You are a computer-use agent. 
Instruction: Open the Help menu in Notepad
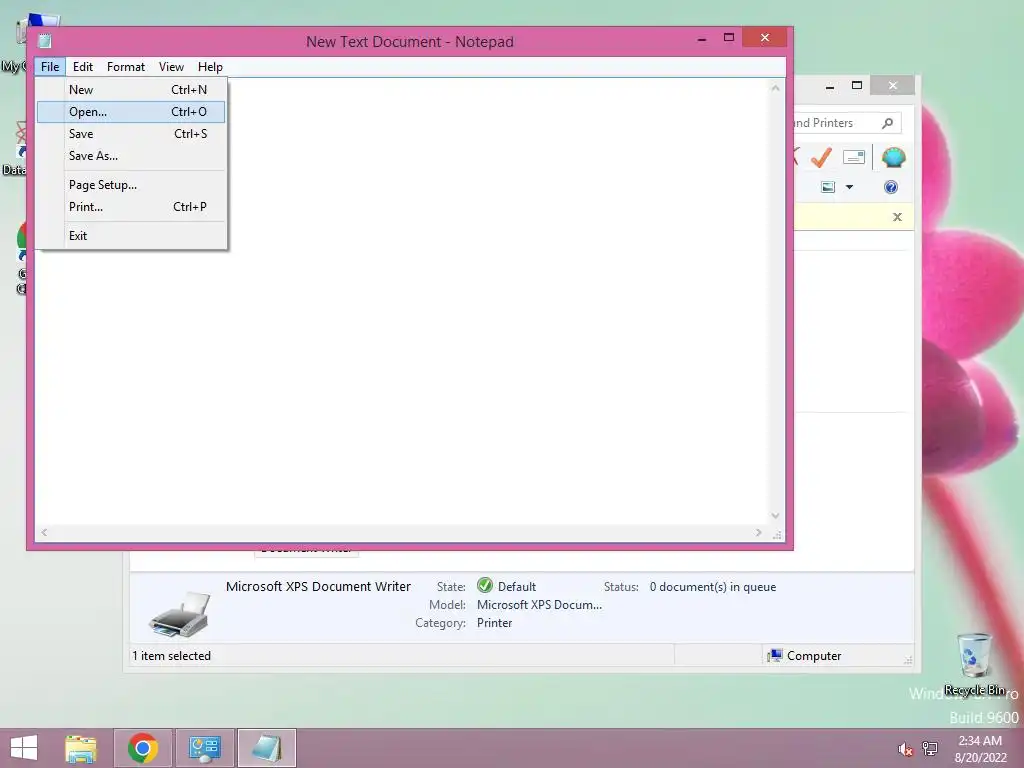click(x=210, y=67)
